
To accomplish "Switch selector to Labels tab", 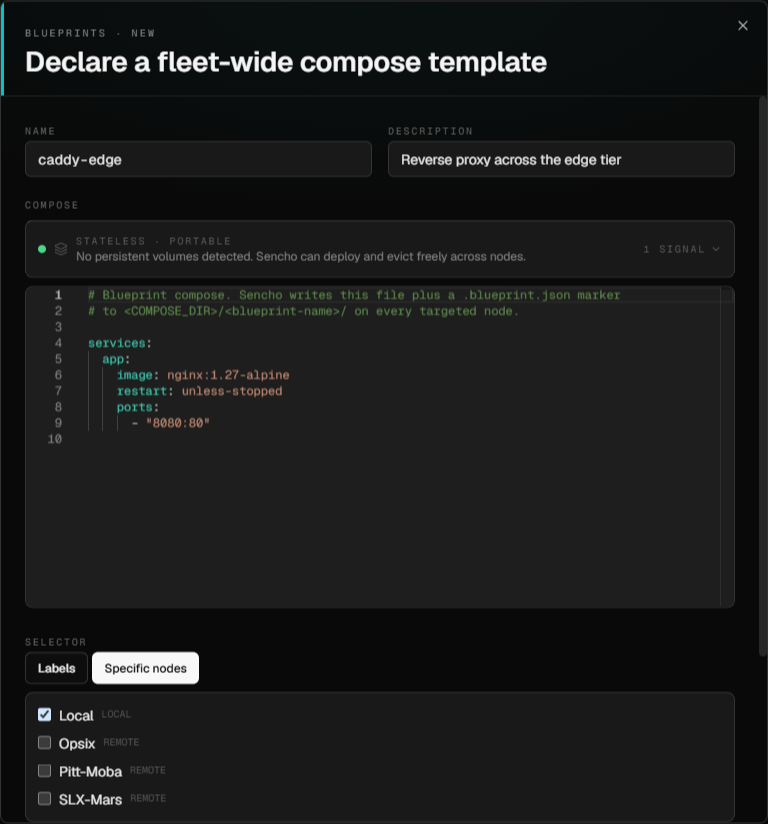I will click(x=56, y=668).
